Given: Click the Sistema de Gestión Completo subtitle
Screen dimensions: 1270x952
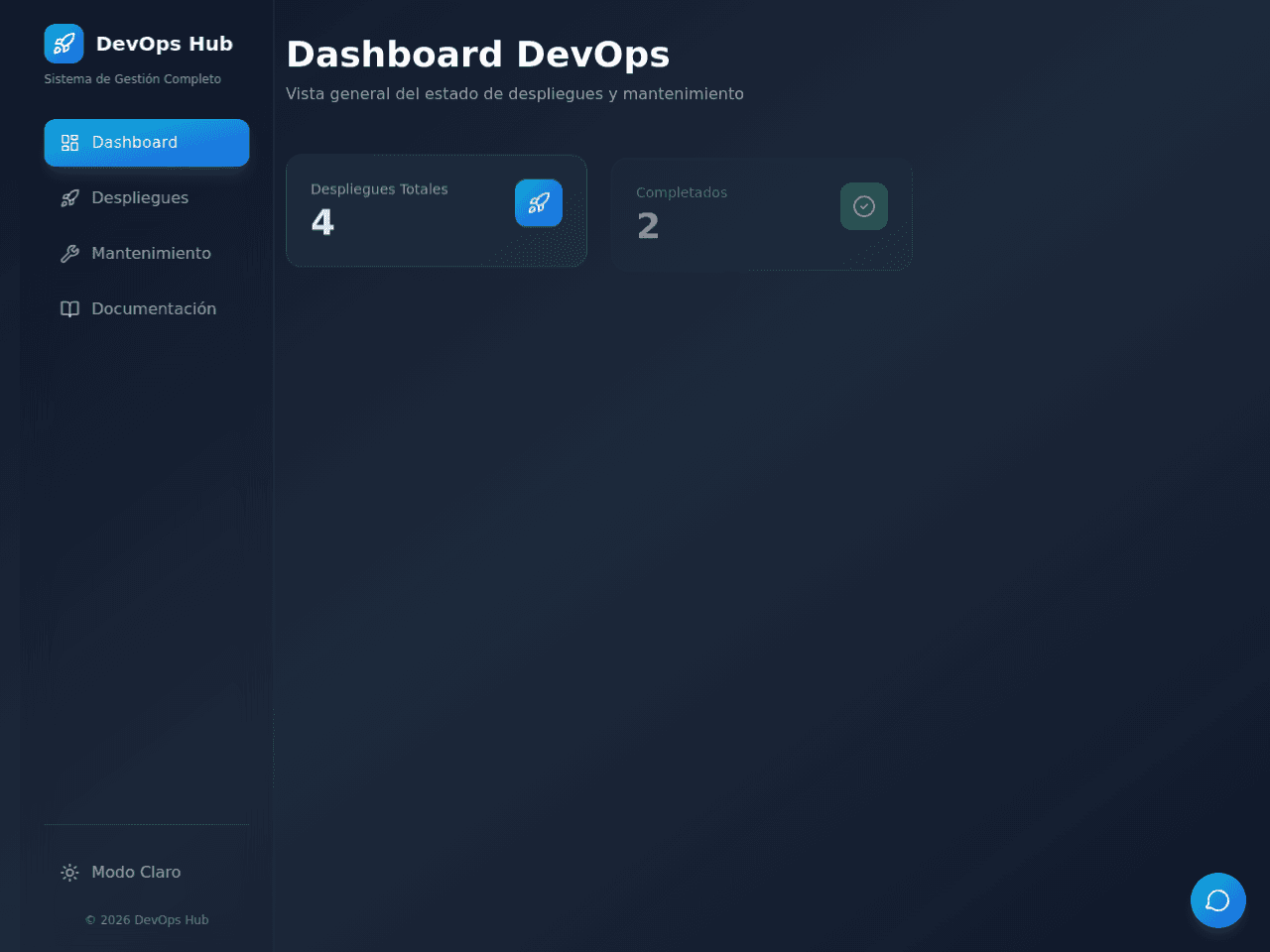Looking at the screenshot, I should [133, 79].
